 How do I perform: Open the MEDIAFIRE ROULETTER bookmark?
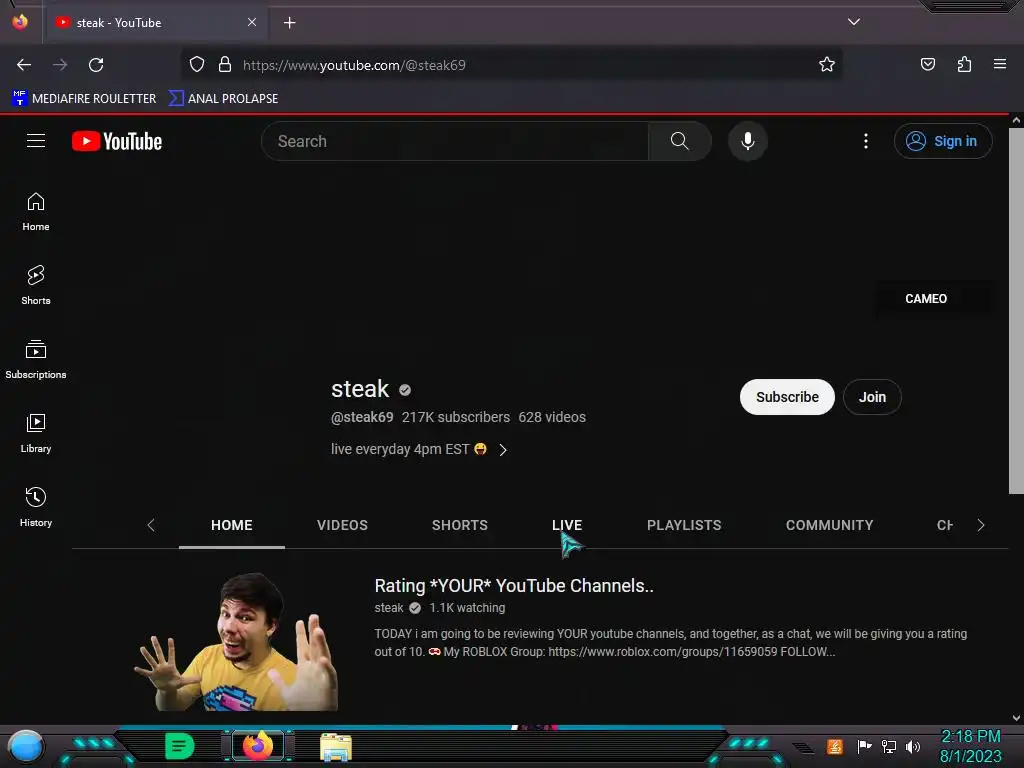(x=84, y=99)
